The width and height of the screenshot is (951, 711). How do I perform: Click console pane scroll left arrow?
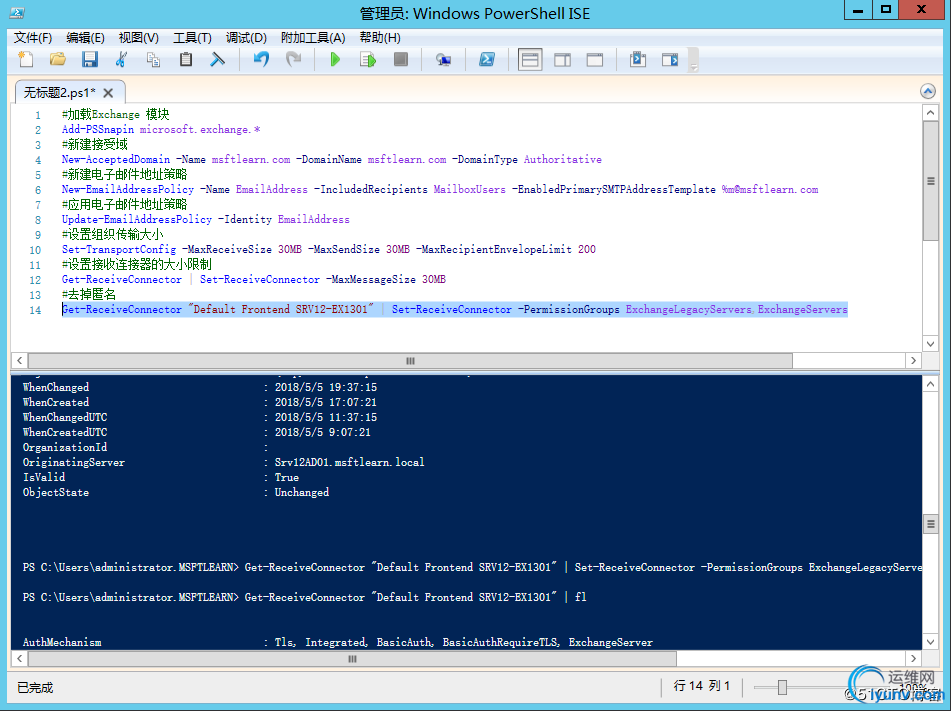19,659
